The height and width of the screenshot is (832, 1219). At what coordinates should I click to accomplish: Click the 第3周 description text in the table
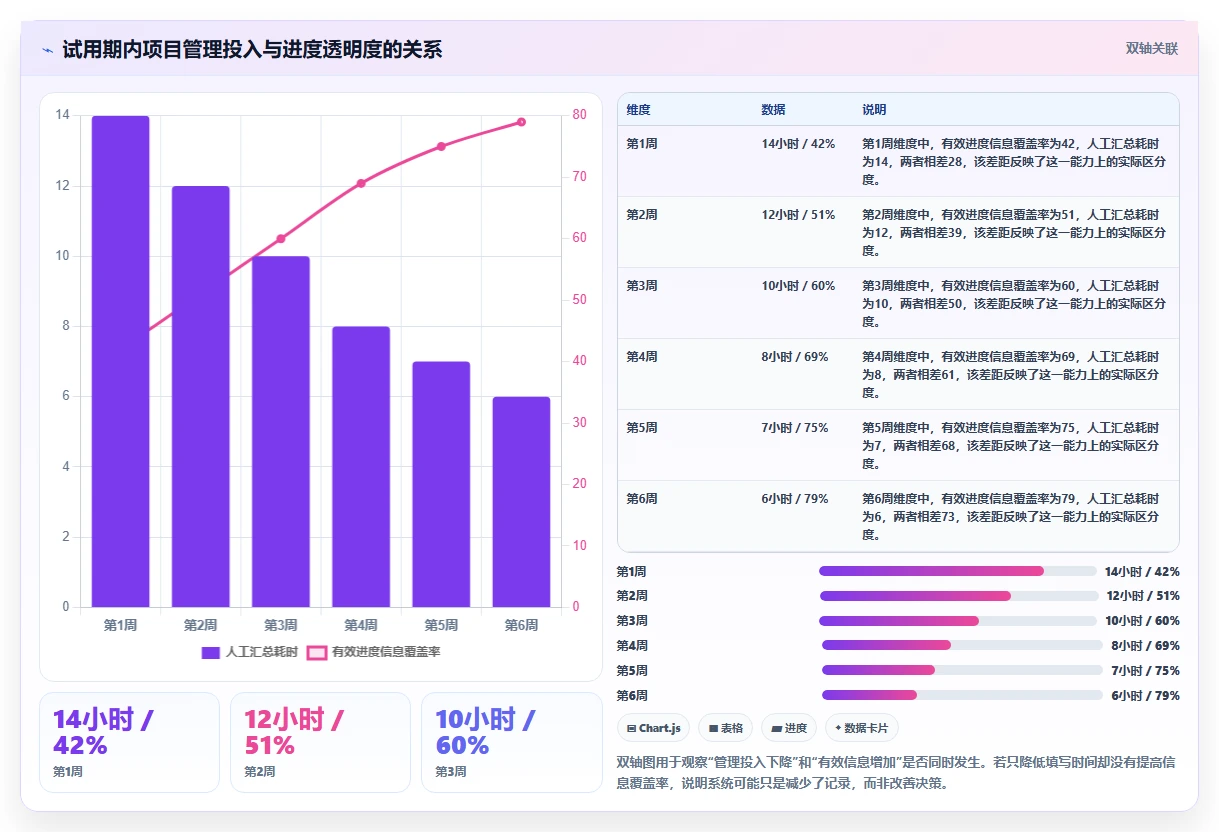click(x=1012, y=303)
